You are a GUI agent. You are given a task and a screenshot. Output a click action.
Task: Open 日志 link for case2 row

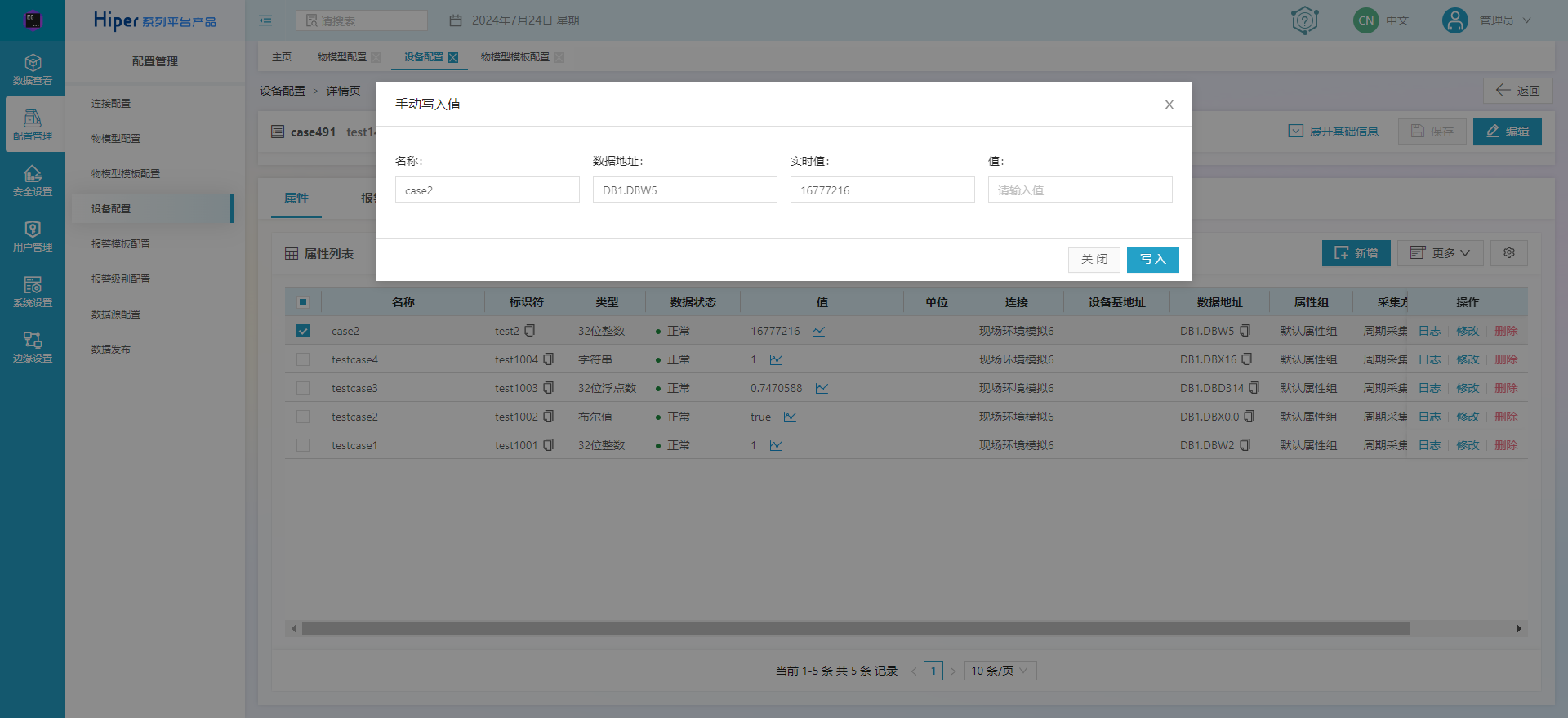click(x=1429, y=331)
